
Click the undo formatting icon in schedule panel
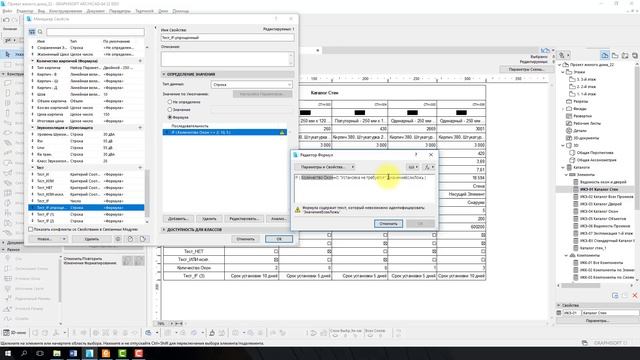click(128, 260)
